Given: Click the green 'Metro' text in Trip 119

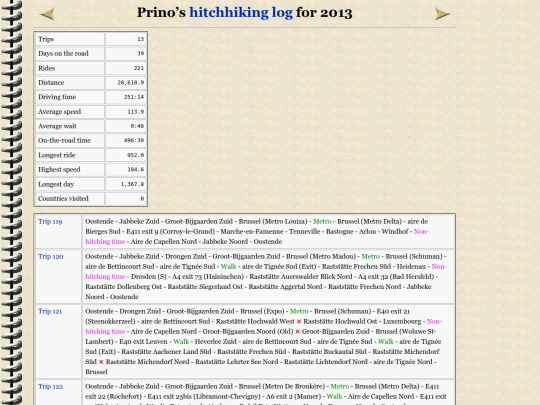Looking at the screenshot, I should (322, 221).
